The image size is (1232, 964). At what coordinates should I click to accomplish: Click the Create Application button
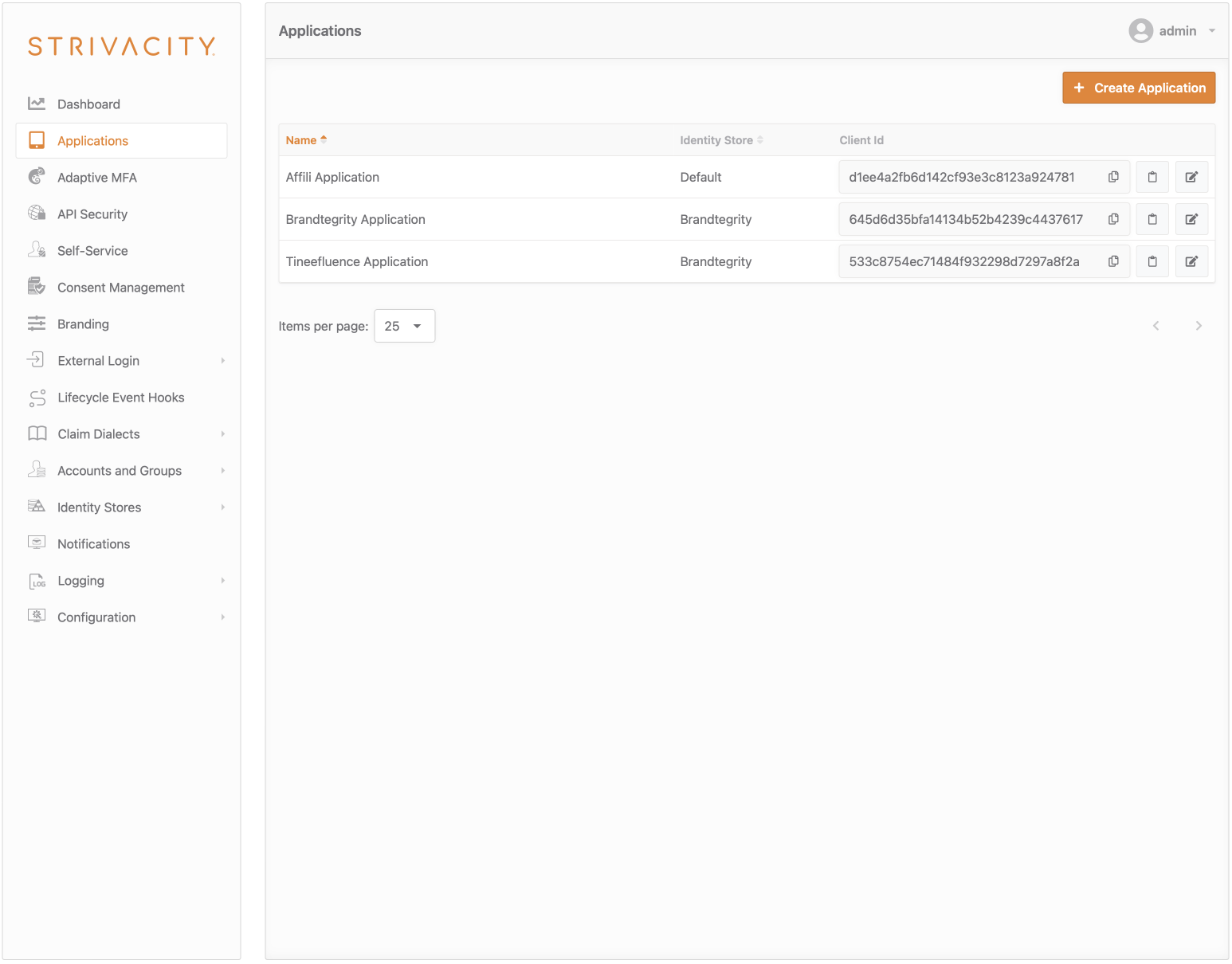[1139, 88]
